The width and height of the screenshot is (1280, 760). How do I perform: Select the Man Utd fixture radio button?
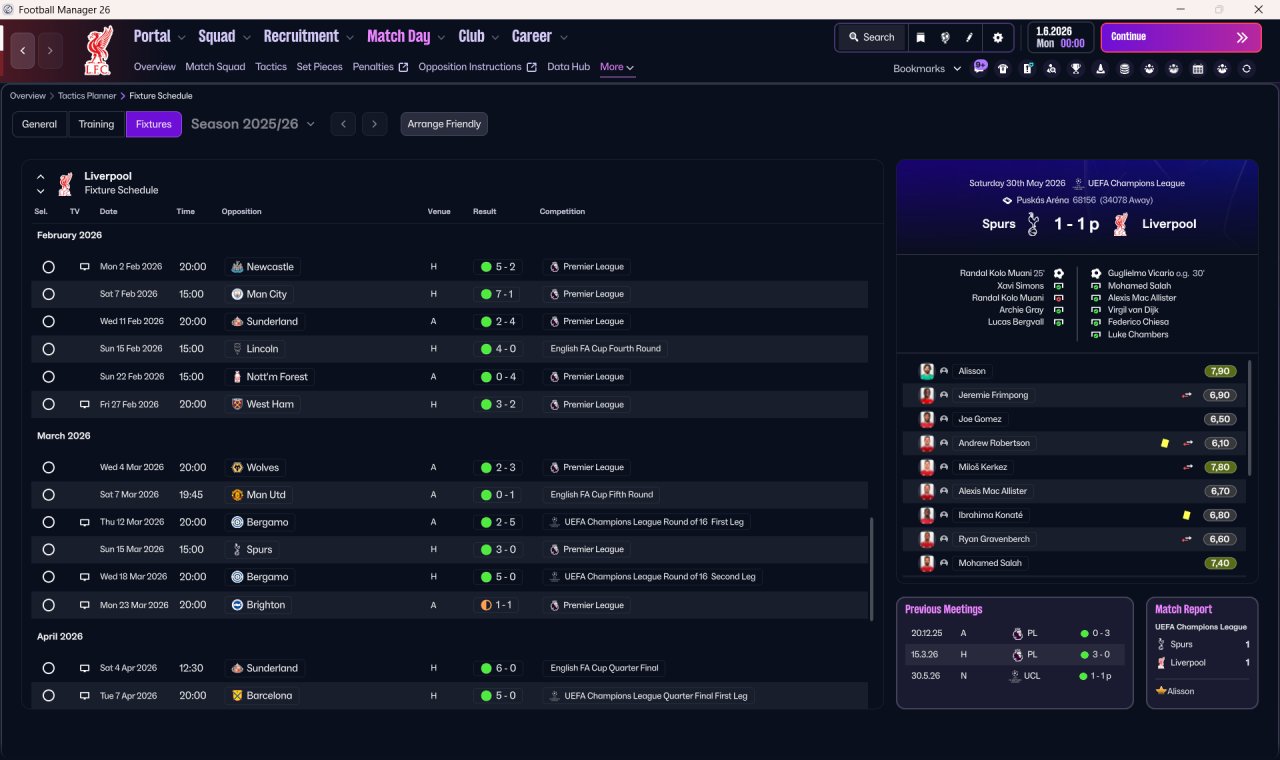[48, 495]
